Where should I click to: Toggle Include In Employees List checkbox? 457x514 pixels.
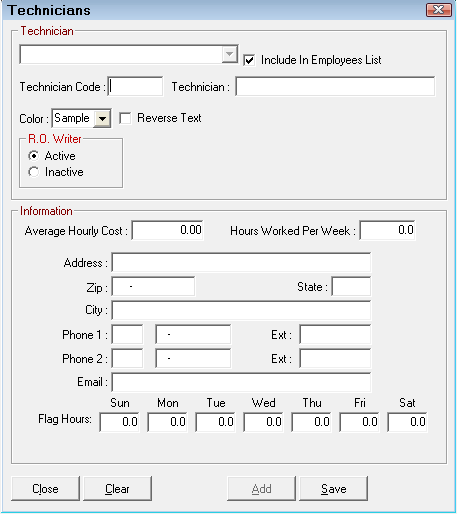point(249,60)
